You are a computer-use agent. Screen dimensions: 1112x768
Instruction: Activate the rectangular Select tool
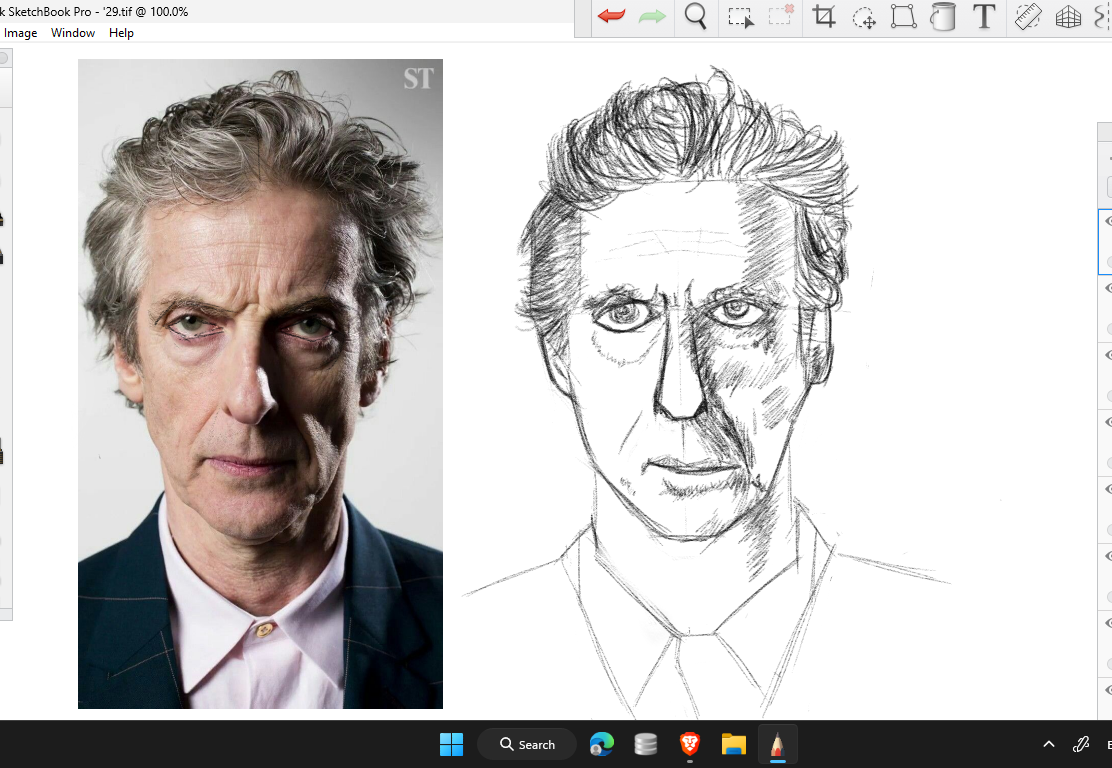[x=740, y=17]
